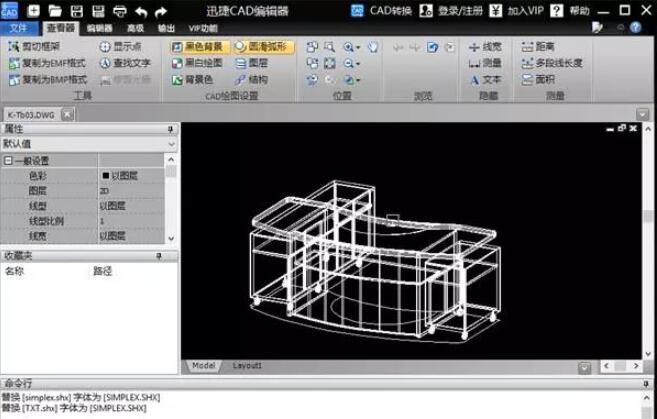This screenshot has width=657, height=419.
Task: Click the properties list scroll-down arrow
Action: (171, 238)
